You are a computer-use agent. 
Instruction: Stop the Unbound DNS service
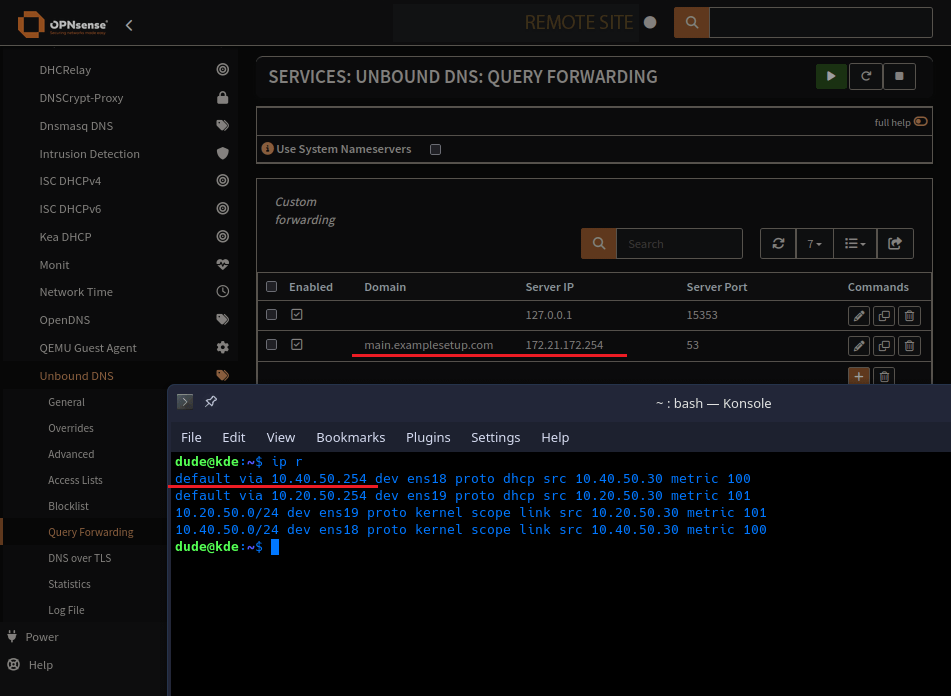pyautogui.click(x=899, y=76)
